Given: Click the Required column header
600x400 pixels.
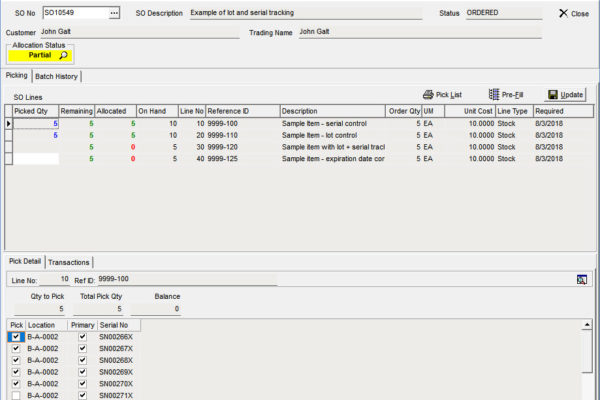Looking at the screenshot, I should (564, 111).
